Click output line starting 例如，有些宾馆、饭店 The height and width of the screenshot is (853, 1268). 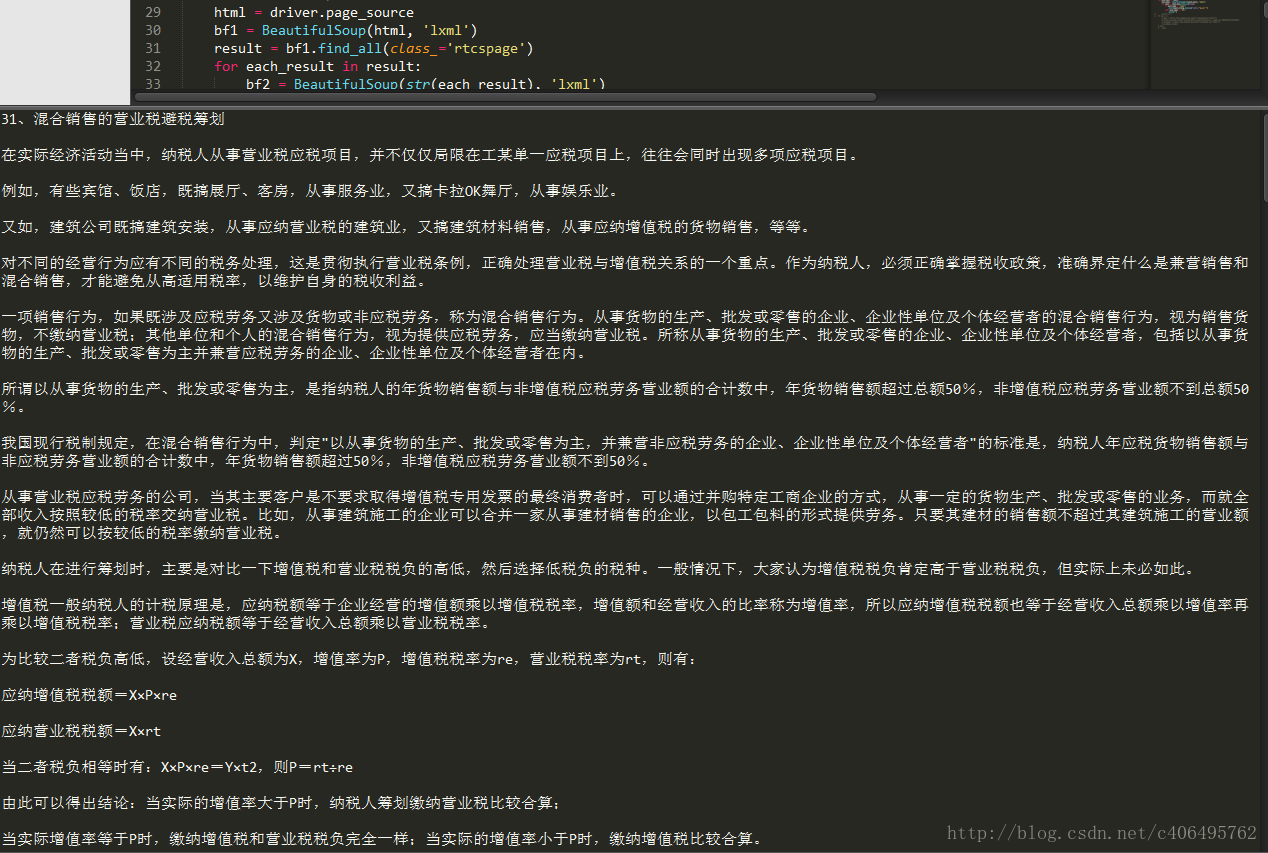pyautogui.click(x=310, y=191)
